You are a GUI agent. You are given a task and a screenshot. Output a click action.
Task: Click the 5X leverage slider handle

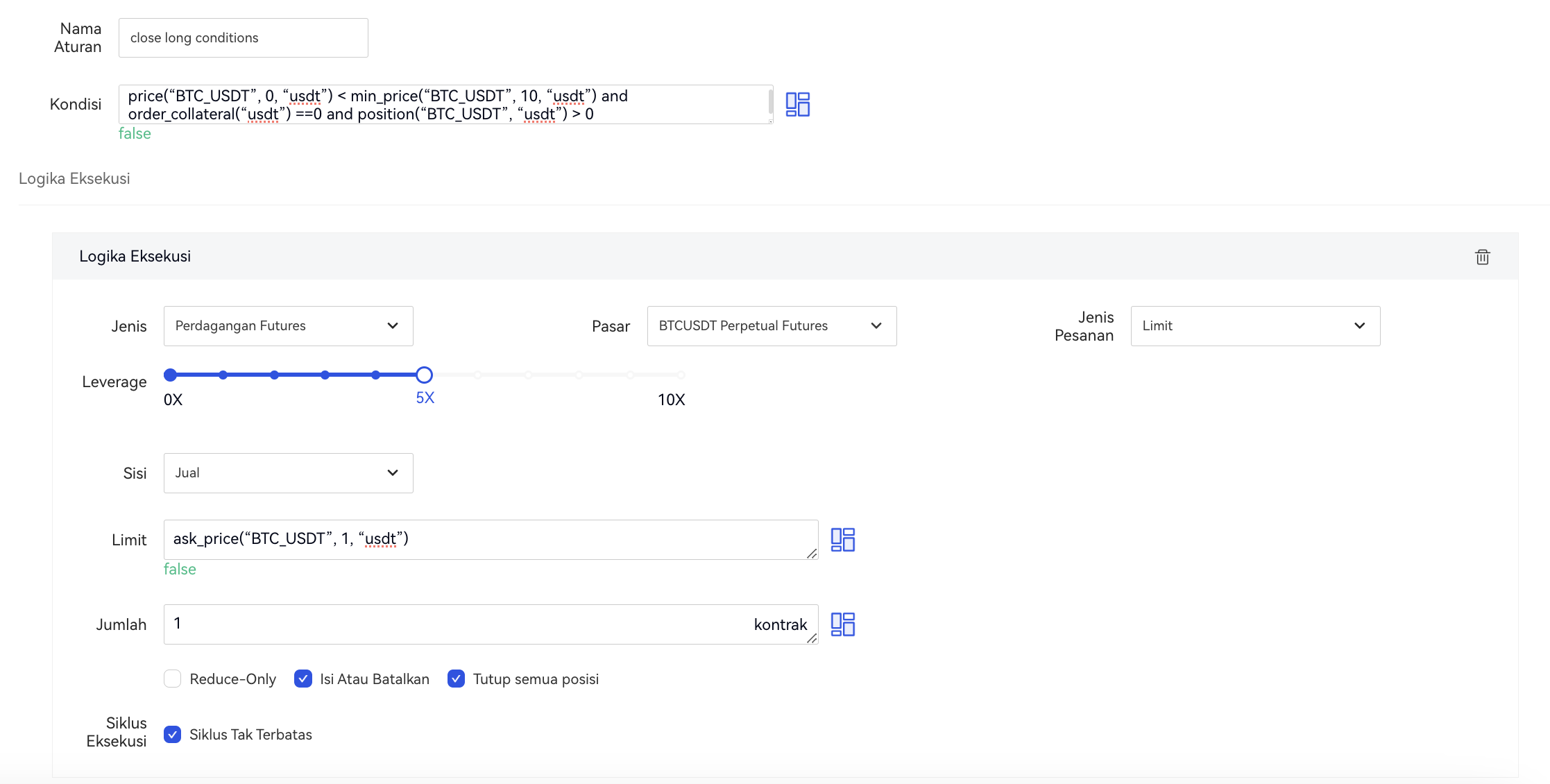(x=424, y=375)
